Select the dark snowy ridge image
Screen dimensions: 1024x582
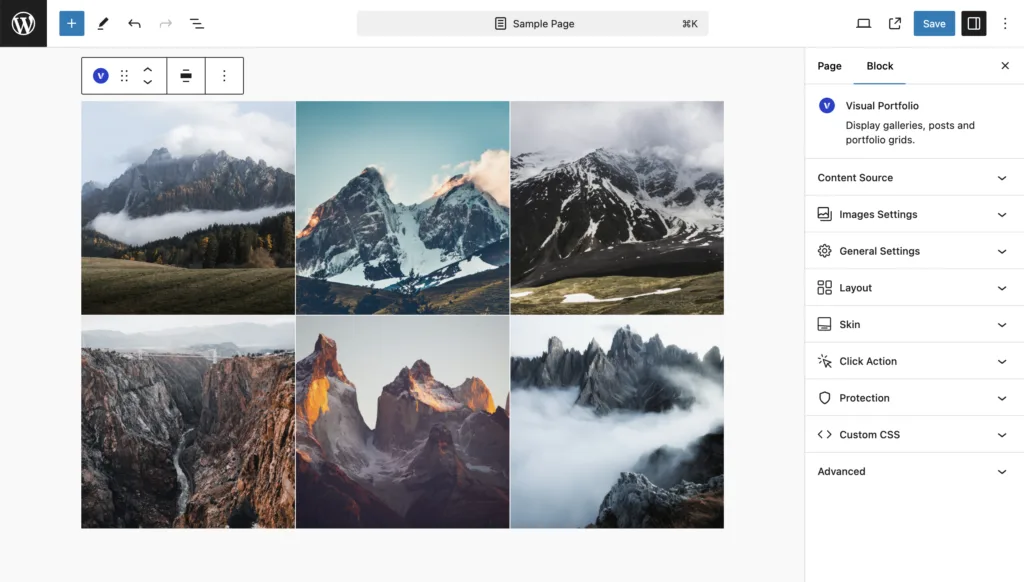coord(617,208)
